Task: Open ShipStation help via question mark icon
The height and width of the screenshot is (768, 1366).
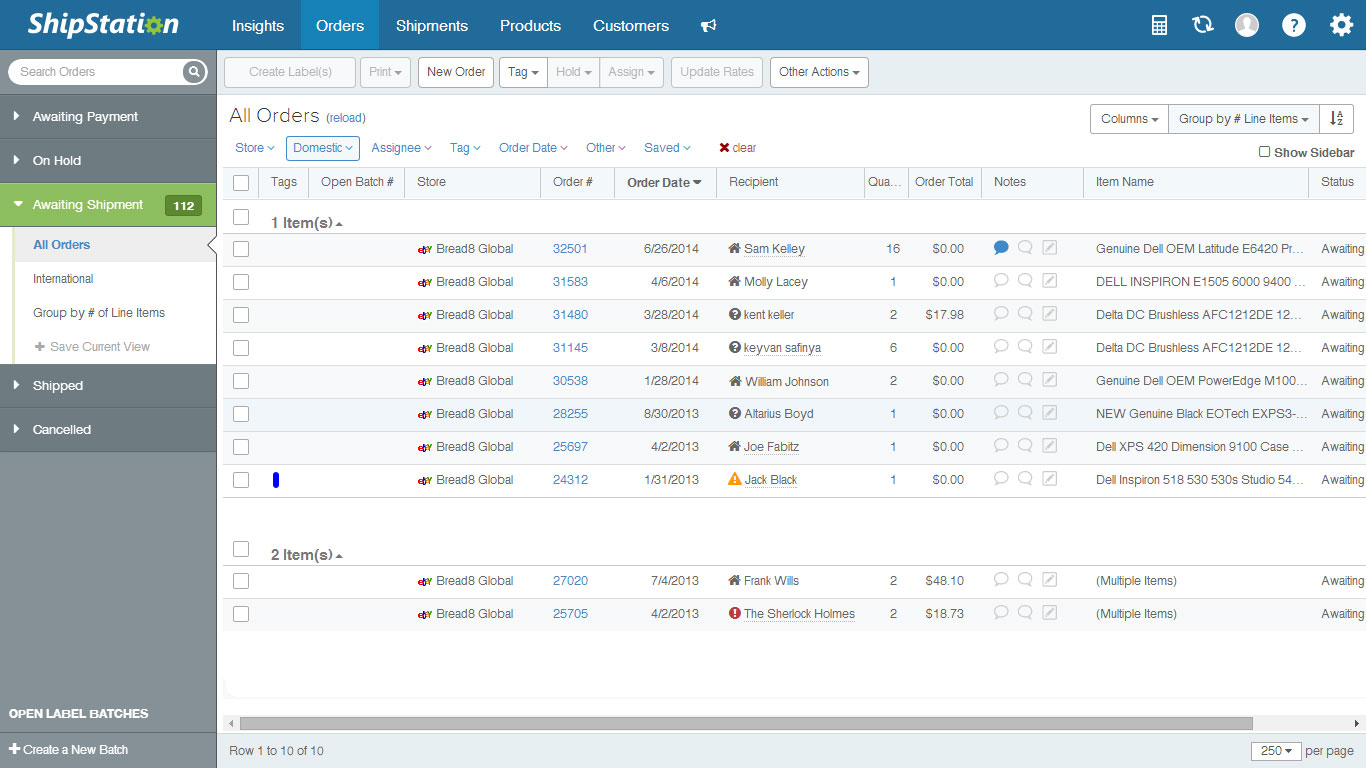Action: click(1294, 24)
